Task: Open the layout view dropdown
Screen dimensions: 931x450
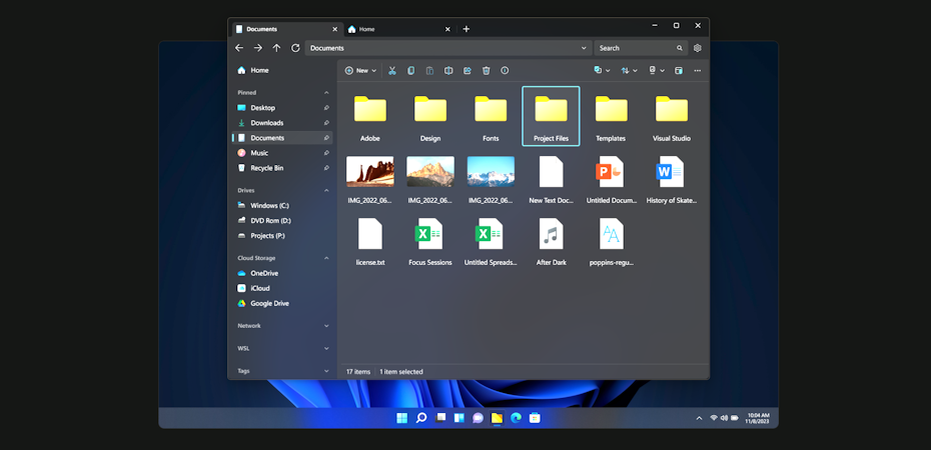Action: (x=656, y=71)
